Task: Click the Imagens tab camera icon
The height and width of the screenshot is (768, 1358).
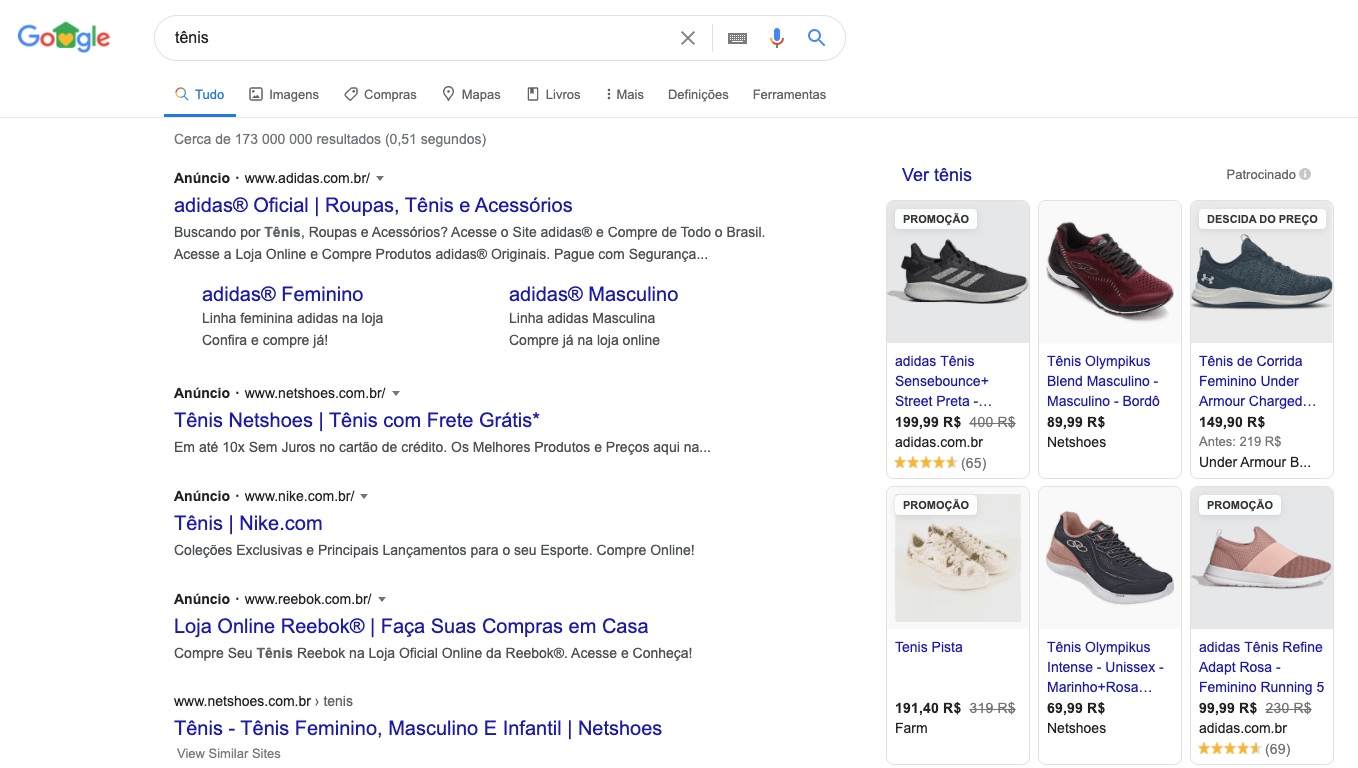Action: pyautogui.click(x=255, y=93)
